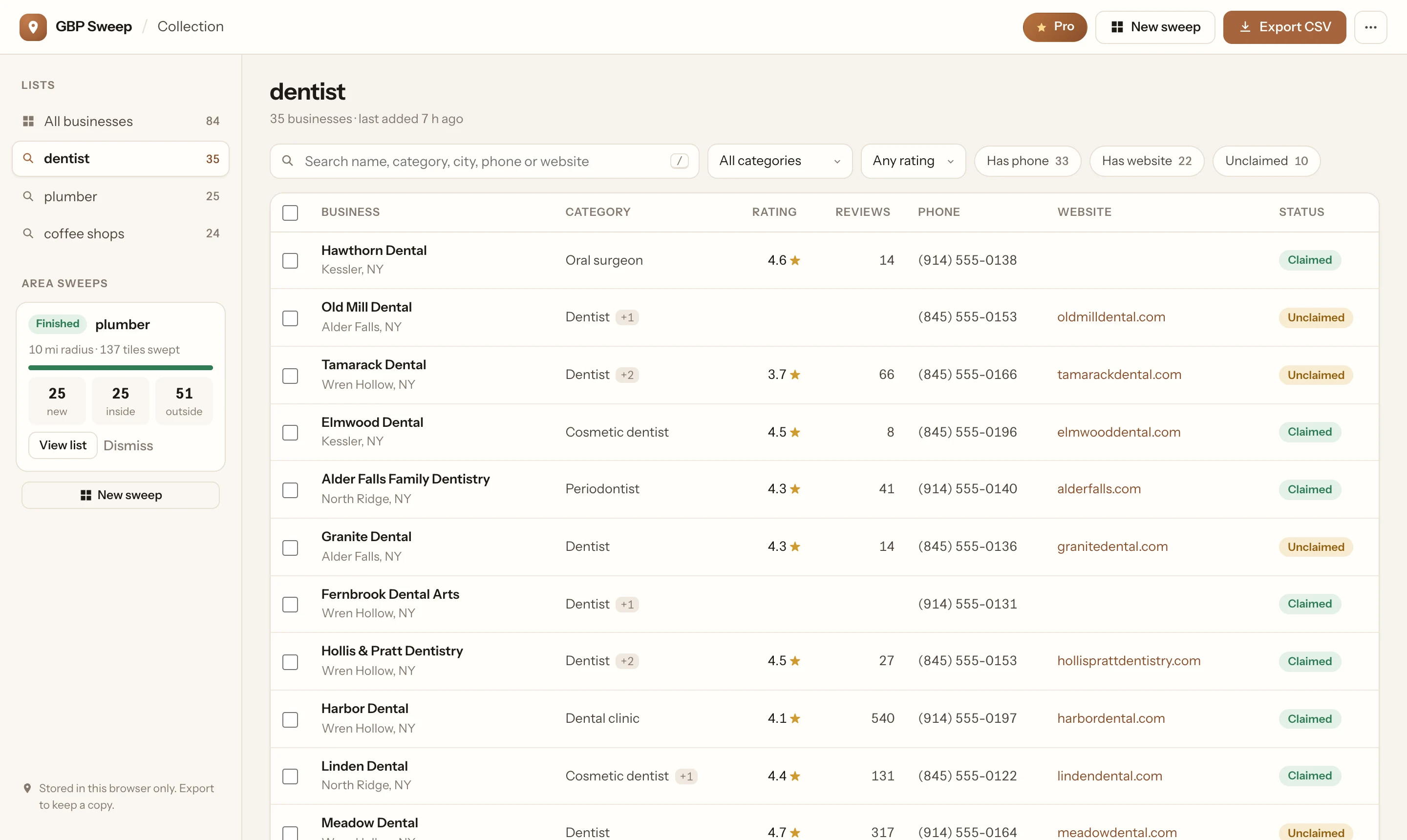Expand the +1 categories badge for Fernbrook Dental Arts
The width and height of the screenshot is (1407, 840).
coord(627,605)
